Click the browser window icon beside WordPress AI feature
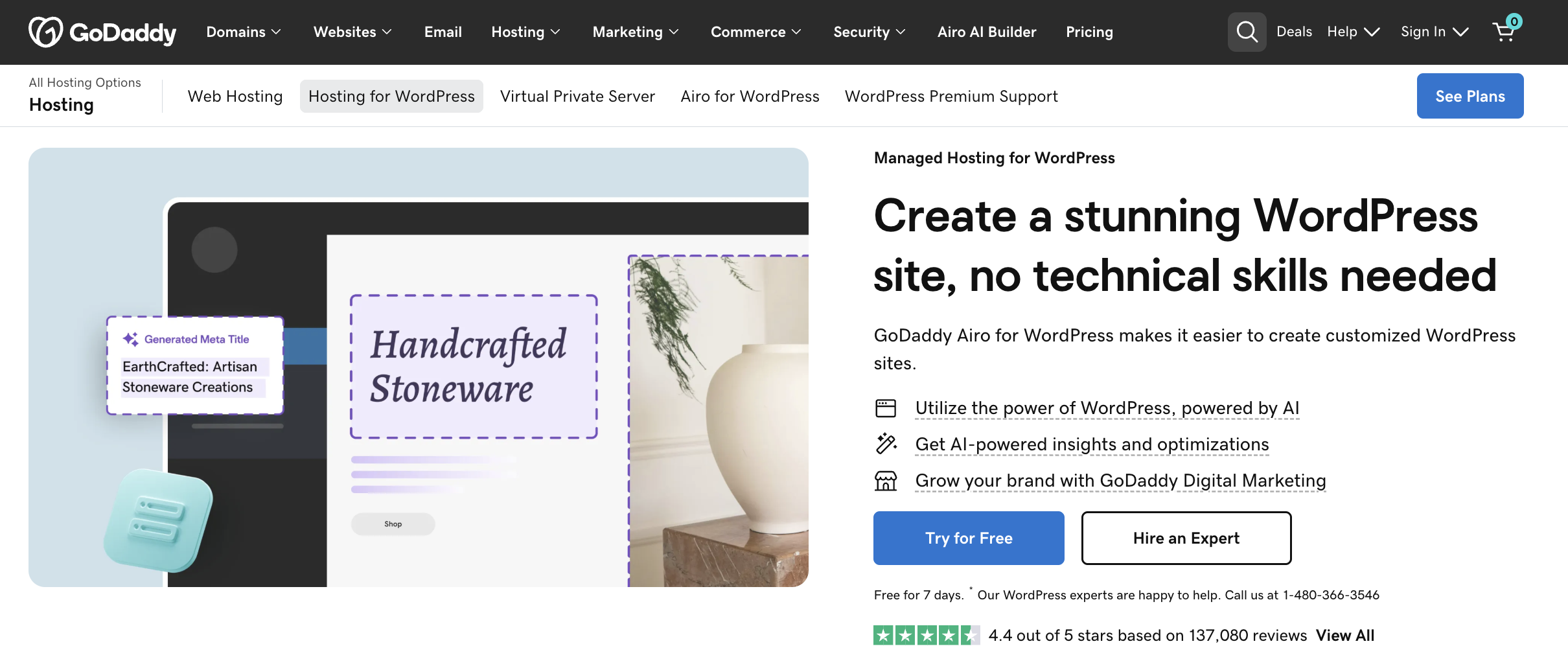Viewport: 1568px width, 670px height. point(886,408)
